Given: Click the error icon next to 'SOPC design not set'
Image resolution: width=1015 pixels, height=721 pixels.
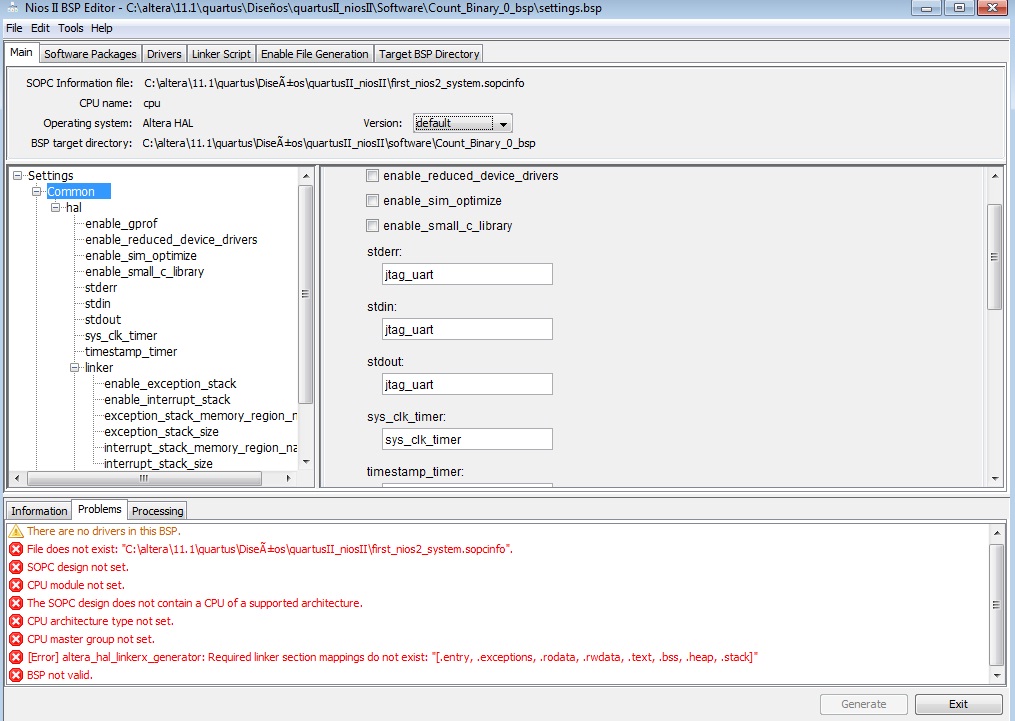Looking at the screenshot, I should pyautogui.click(x=16, y=568).
